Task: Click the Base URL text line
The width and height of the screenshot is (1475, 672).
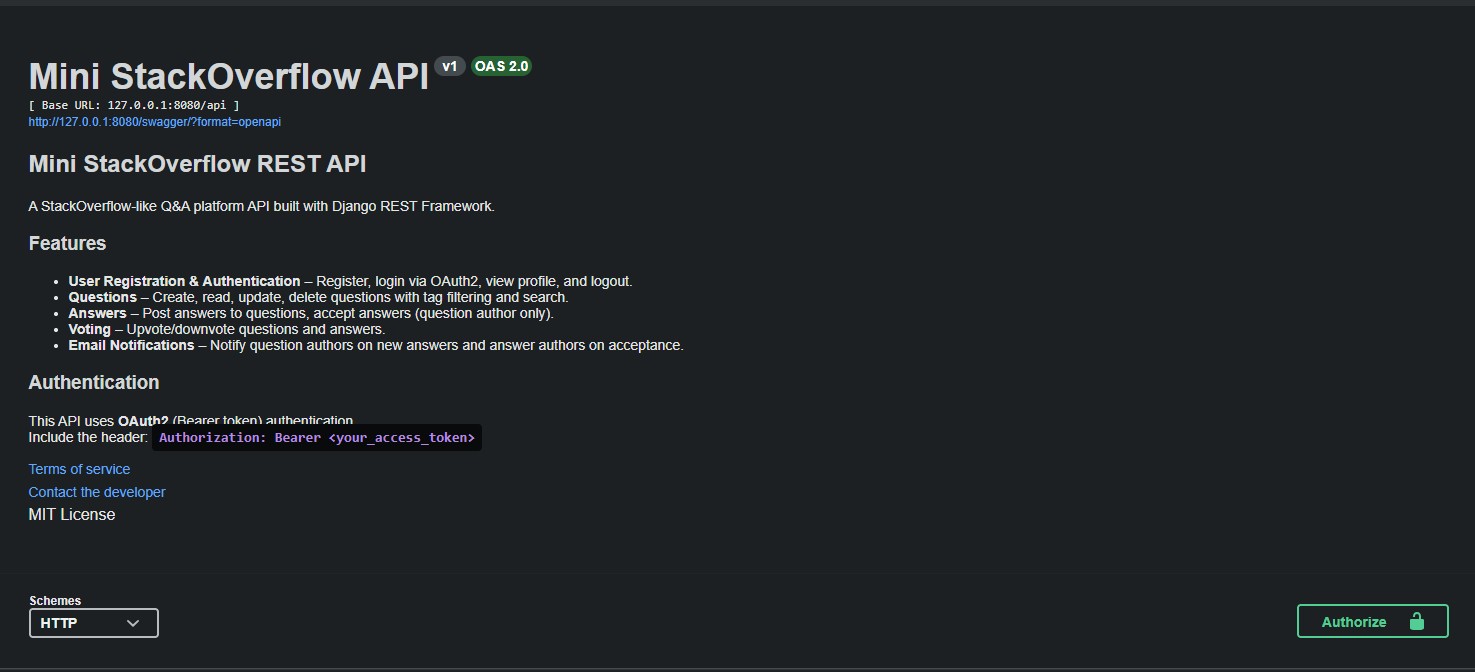Action: click(134, 105)
